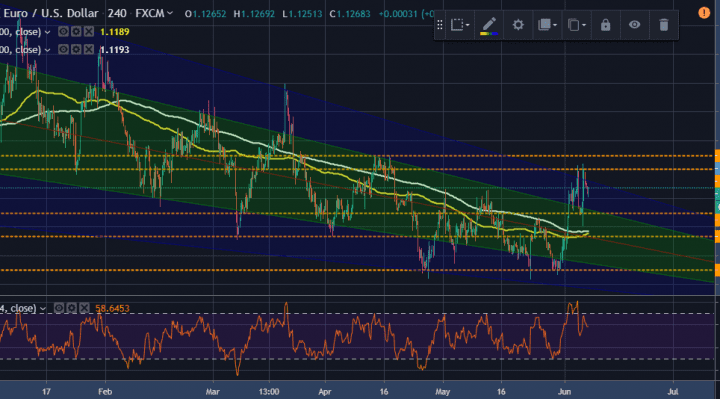
Task: Remove the yellow 1.1189 moving average indicator
Action: pos(89,32)
